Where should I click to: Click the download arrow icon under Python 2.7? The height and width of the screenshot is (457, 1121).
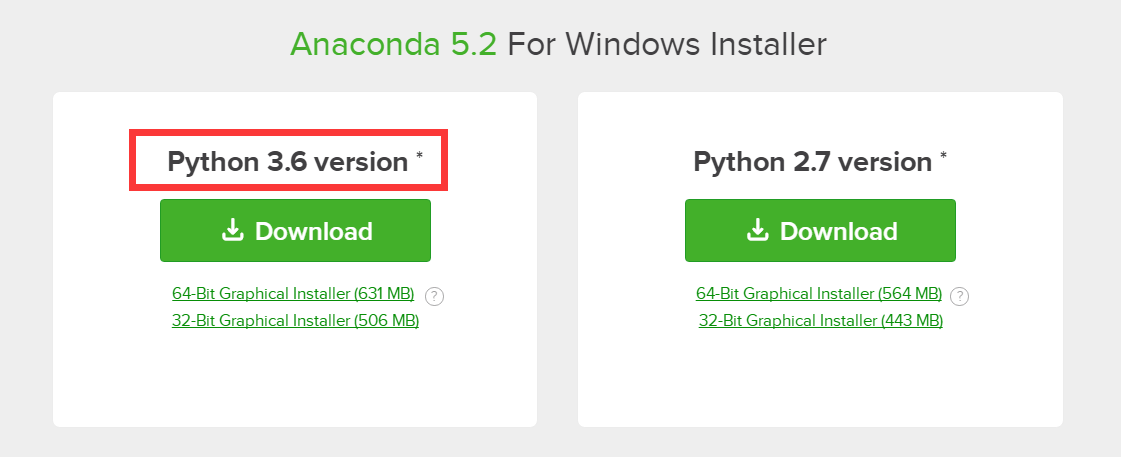[757, 231]
